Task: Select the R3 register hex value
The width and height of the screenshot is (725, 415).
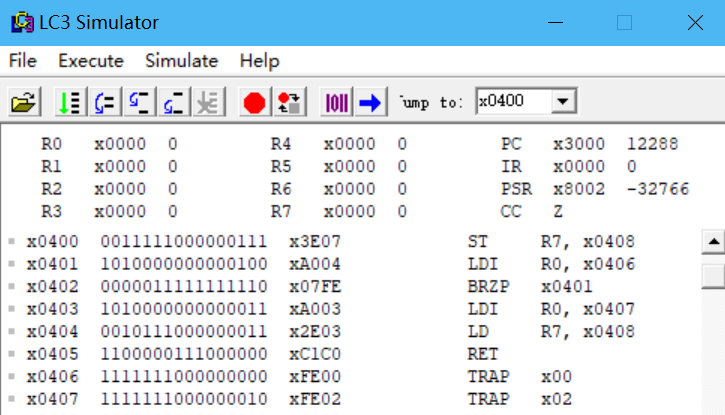Action: click(120, 212)
